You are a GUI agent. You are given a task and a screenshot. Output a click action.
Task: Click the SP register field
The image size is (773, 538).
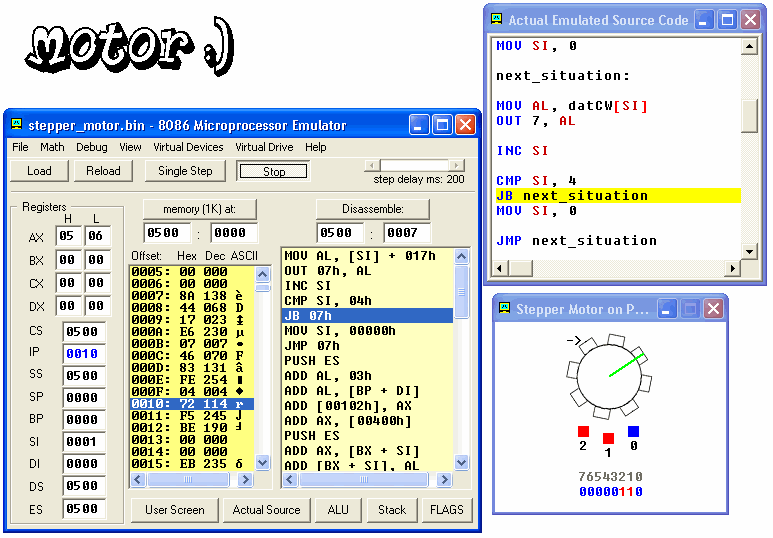[84, 397]
